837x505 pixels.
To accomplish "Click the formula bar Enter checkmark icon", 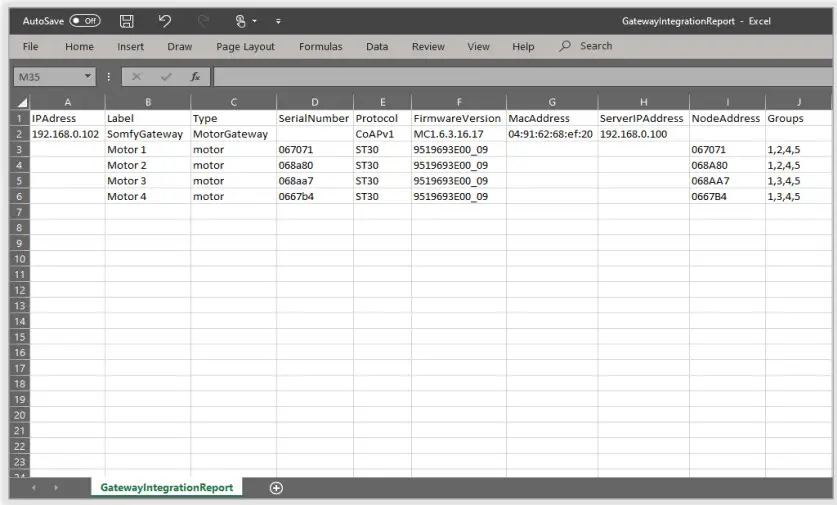I will 166,77.
